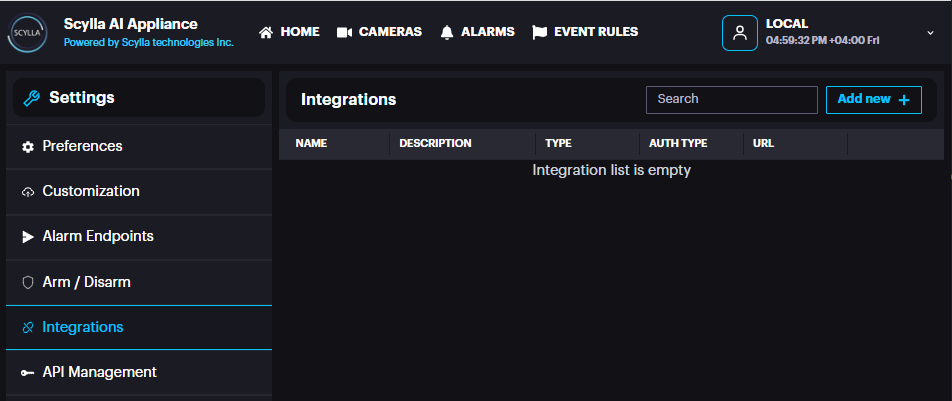This screenshot has height=401, width=952.
Task: Click the Settings wrench icon
Action: 31,98
